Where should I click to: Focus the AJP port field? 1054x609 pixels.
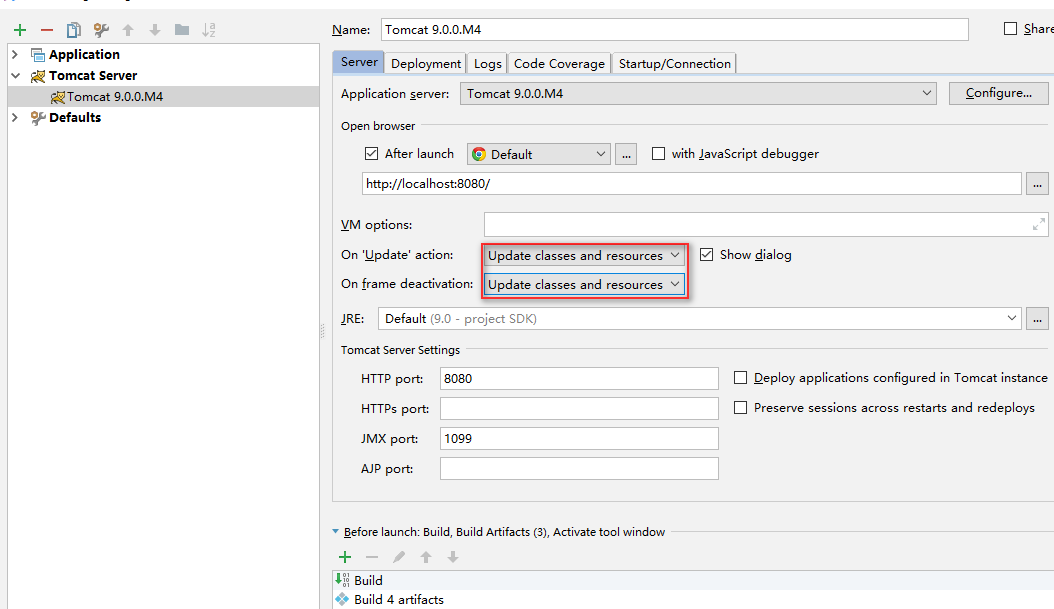(x=579, y=469)
